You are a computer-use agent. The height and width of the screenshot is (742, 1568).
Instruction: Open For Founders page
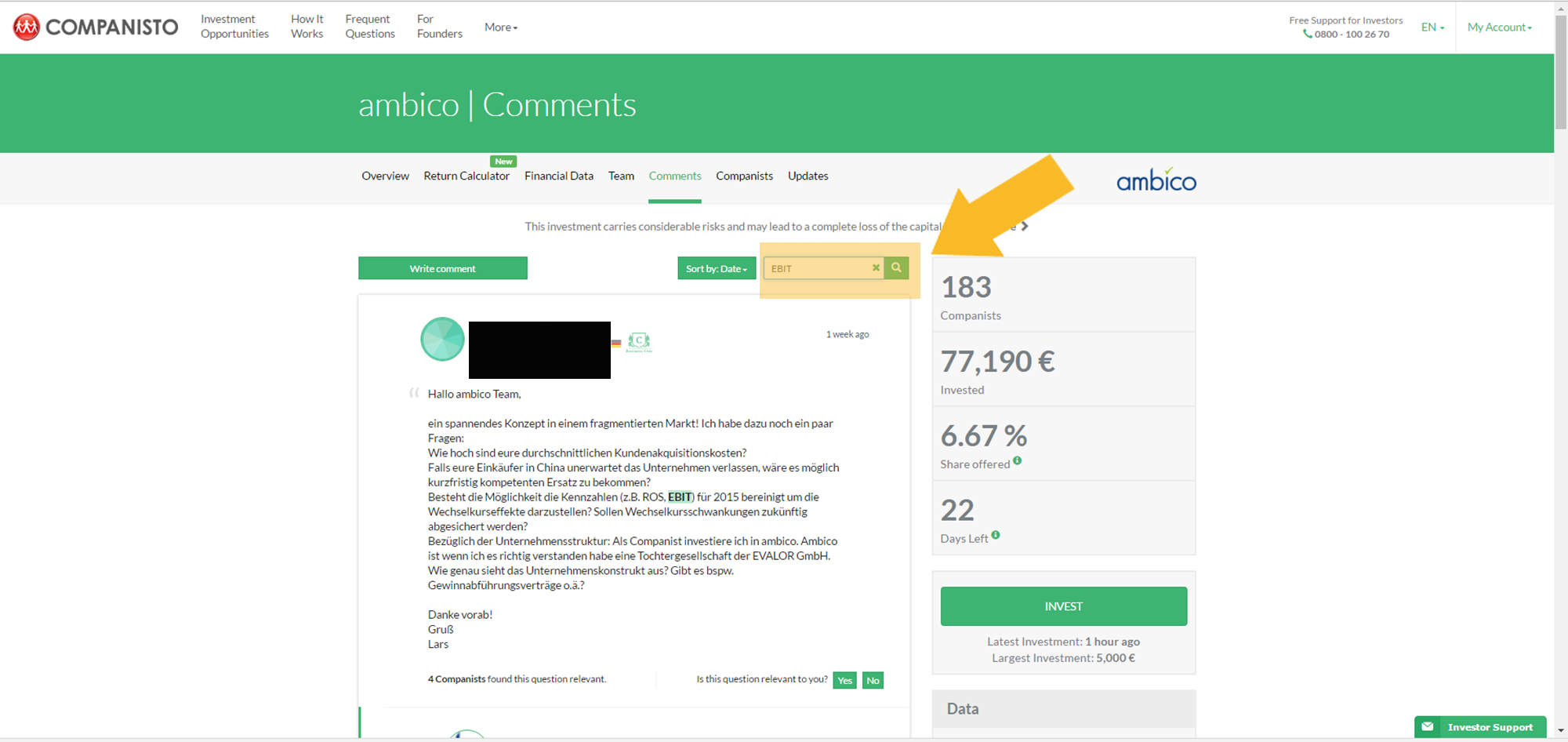pos(439,27)
